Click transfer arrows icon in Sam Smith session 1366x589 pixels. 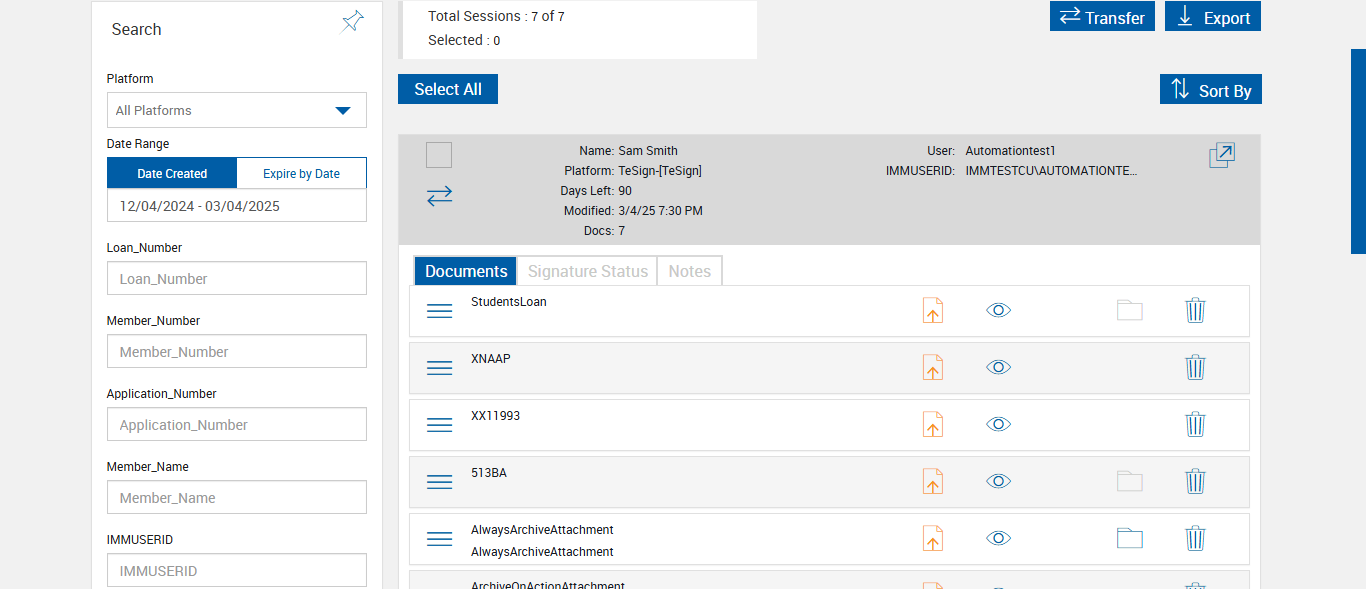coord(439,196)
